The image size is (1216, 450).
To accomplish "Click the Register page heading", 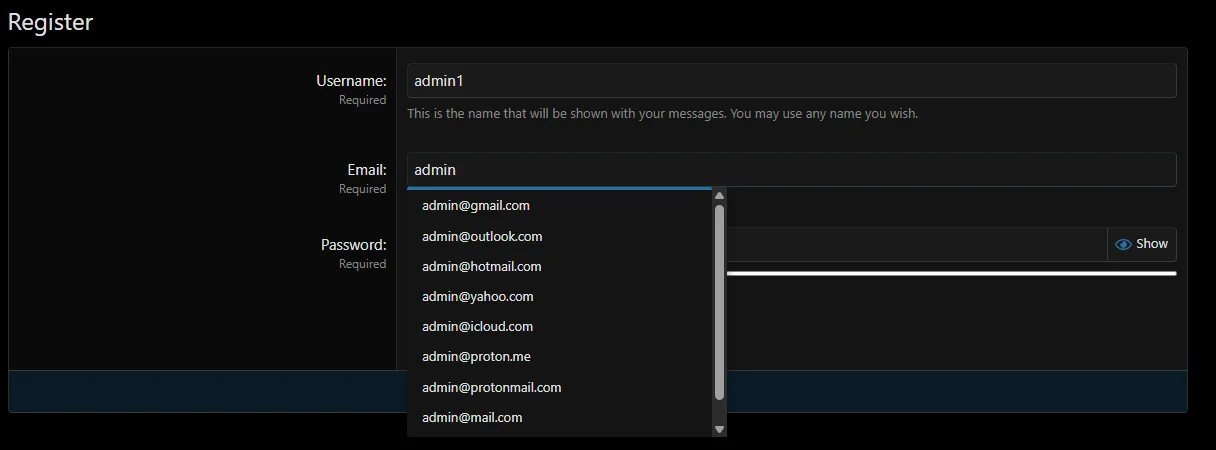I will 50,22.
